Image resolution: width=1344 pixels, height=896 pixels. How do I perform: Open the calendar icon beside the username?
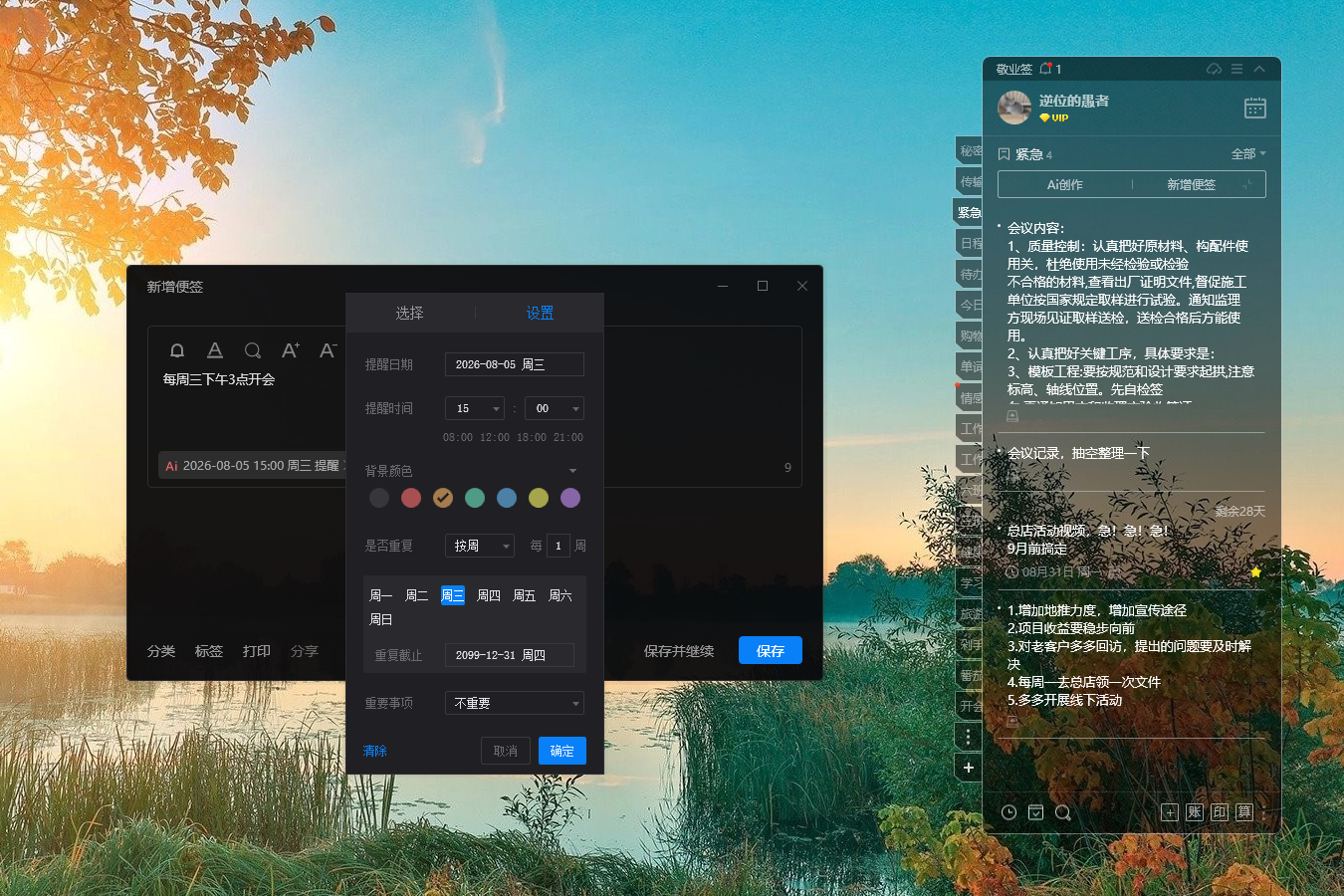pos(1255,108)
